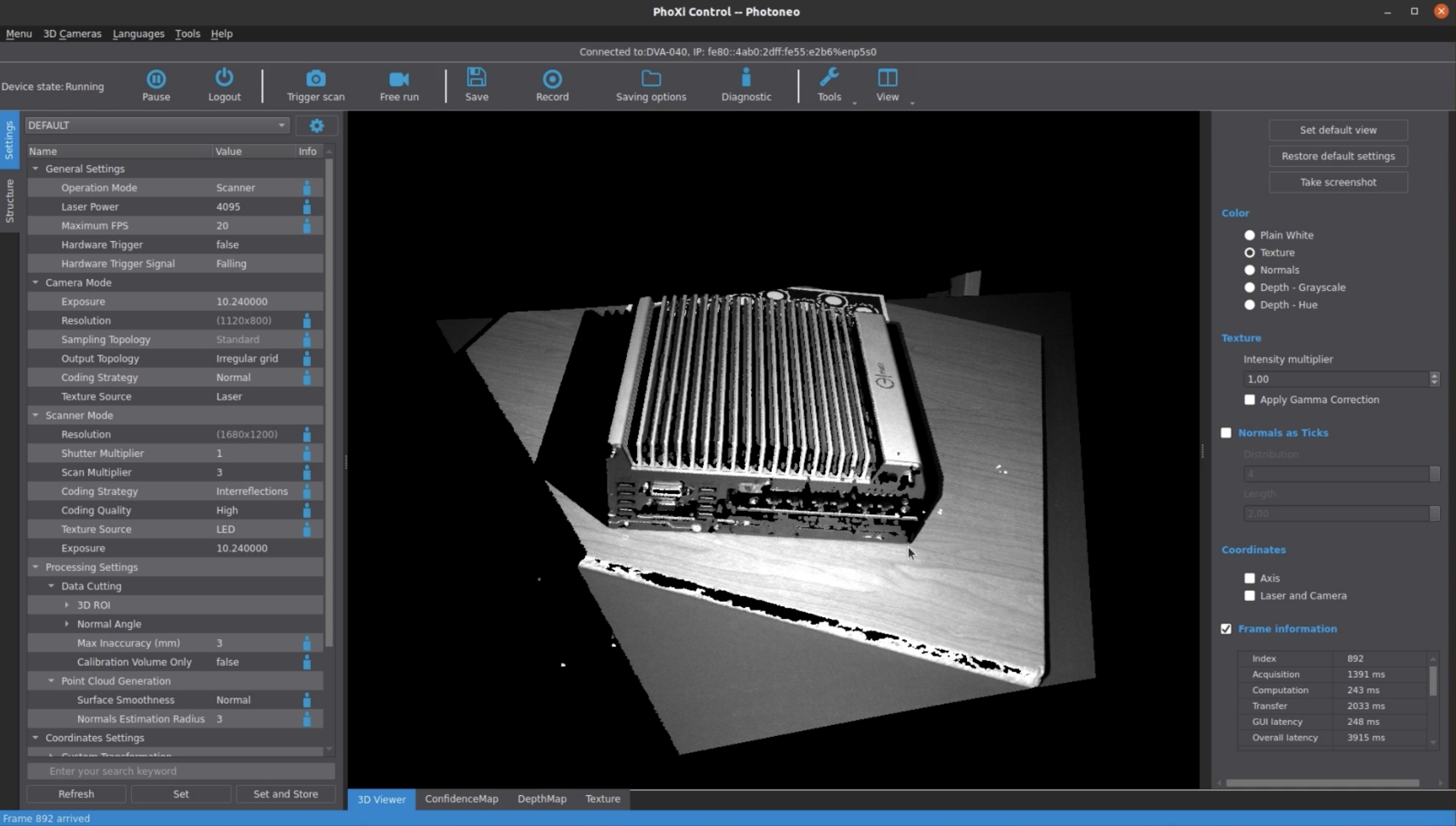Open the DEFAULT profile dropdown
The image size is (1456, 826).
[282, 125]
